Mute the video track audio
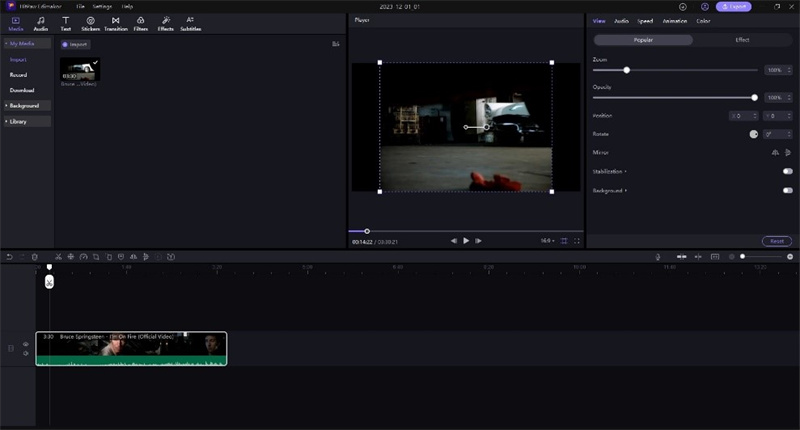This screenshot has width=800, height=430. [26, 353]
